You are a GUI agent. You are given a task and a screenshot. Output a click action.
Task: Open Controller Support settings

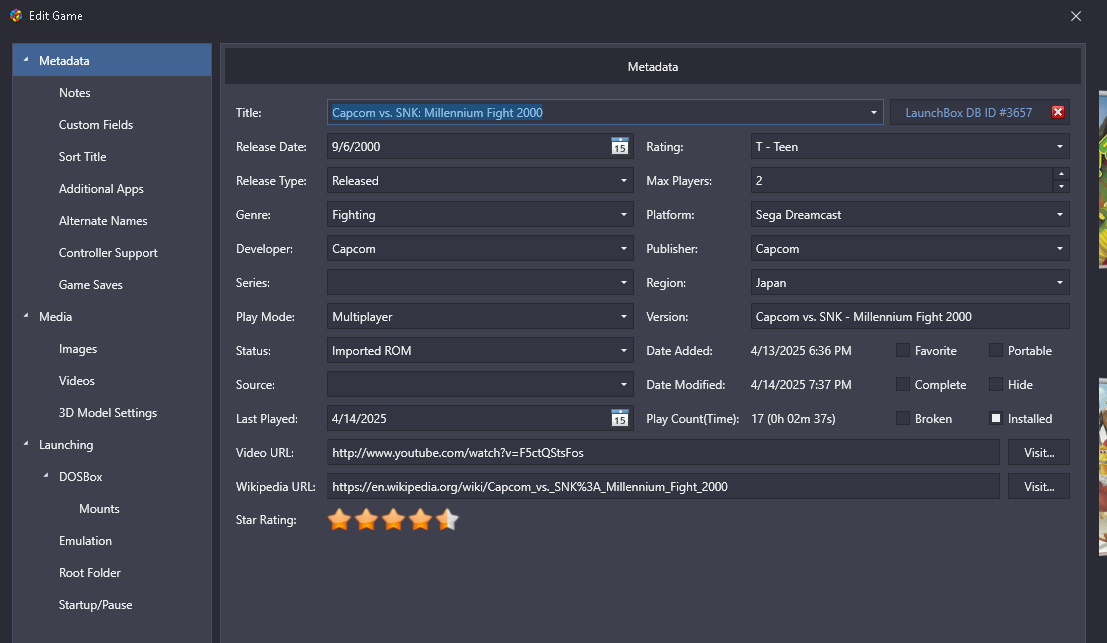(108, 253)
